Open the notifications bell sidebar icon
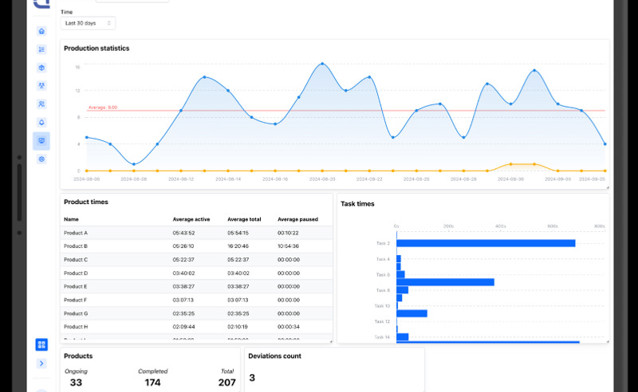The height and width of the screenshot is (392, 638). [x=42, y=122]
